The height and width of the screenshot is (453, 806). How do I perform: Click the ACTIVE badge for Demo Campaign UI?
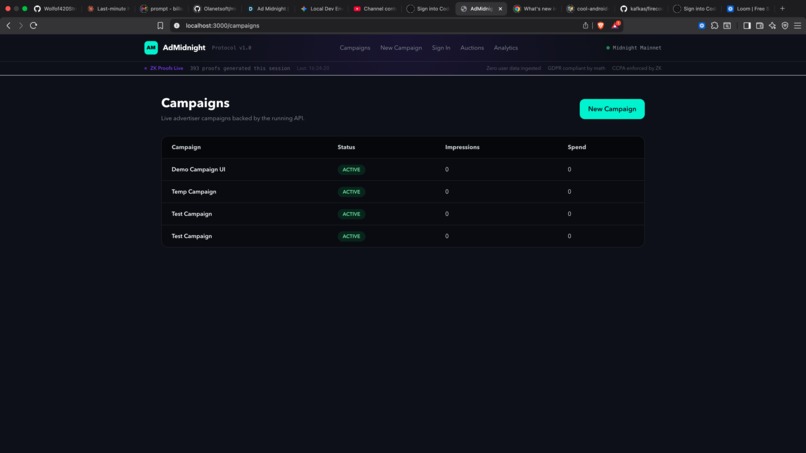click(x=351, y=170)
